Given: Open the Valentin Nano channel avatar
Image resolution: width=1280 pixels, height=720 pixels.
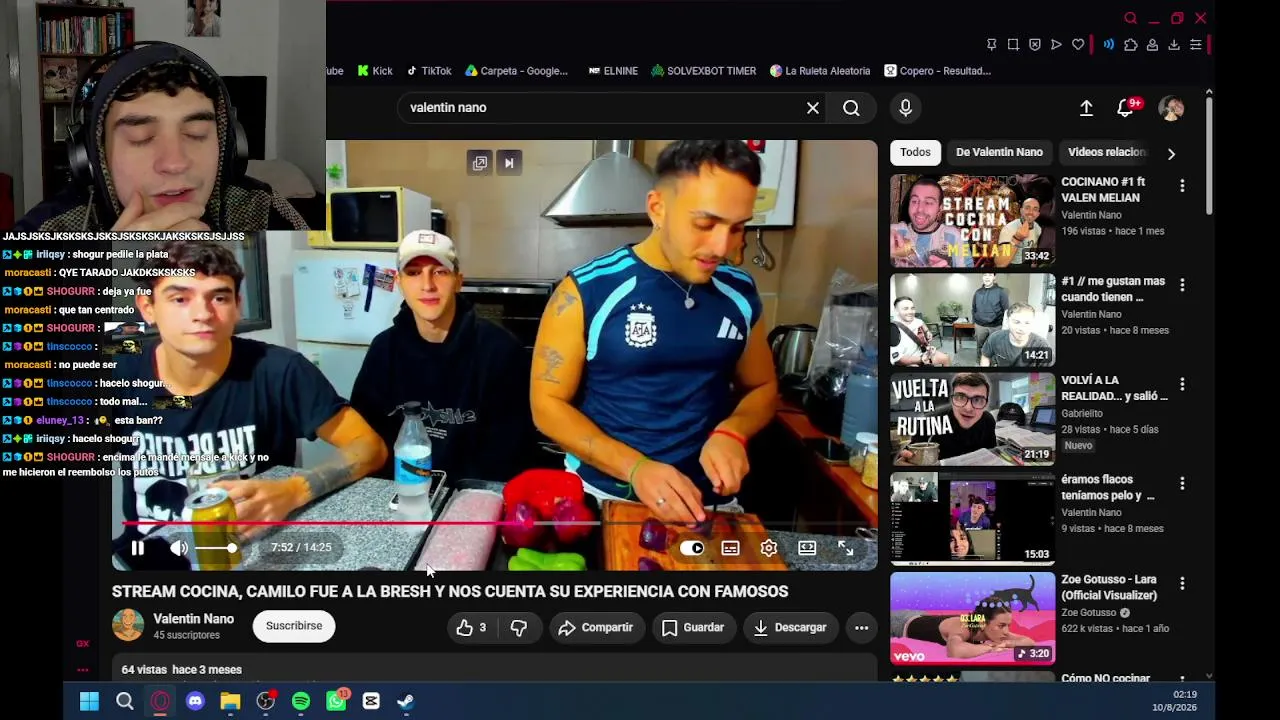Looking at the screenshot, I should [x=128, y=625].
